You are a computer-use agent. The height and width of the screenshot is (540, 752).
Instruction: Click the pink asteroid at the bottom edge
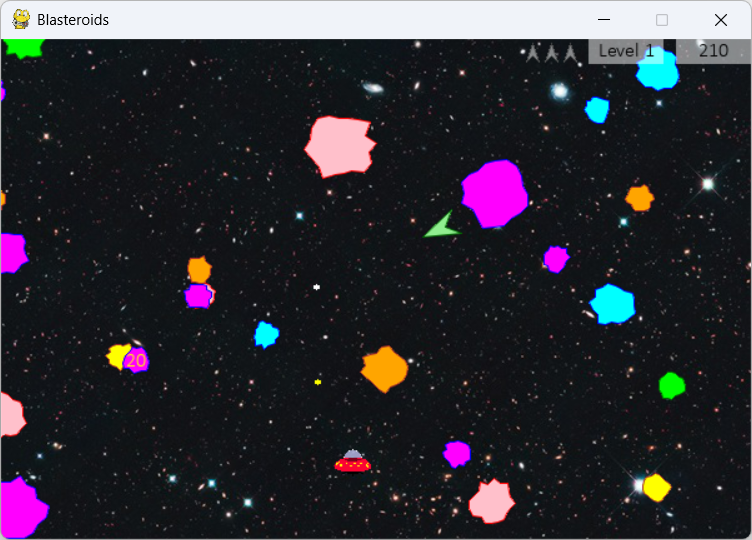pos(491,501)
